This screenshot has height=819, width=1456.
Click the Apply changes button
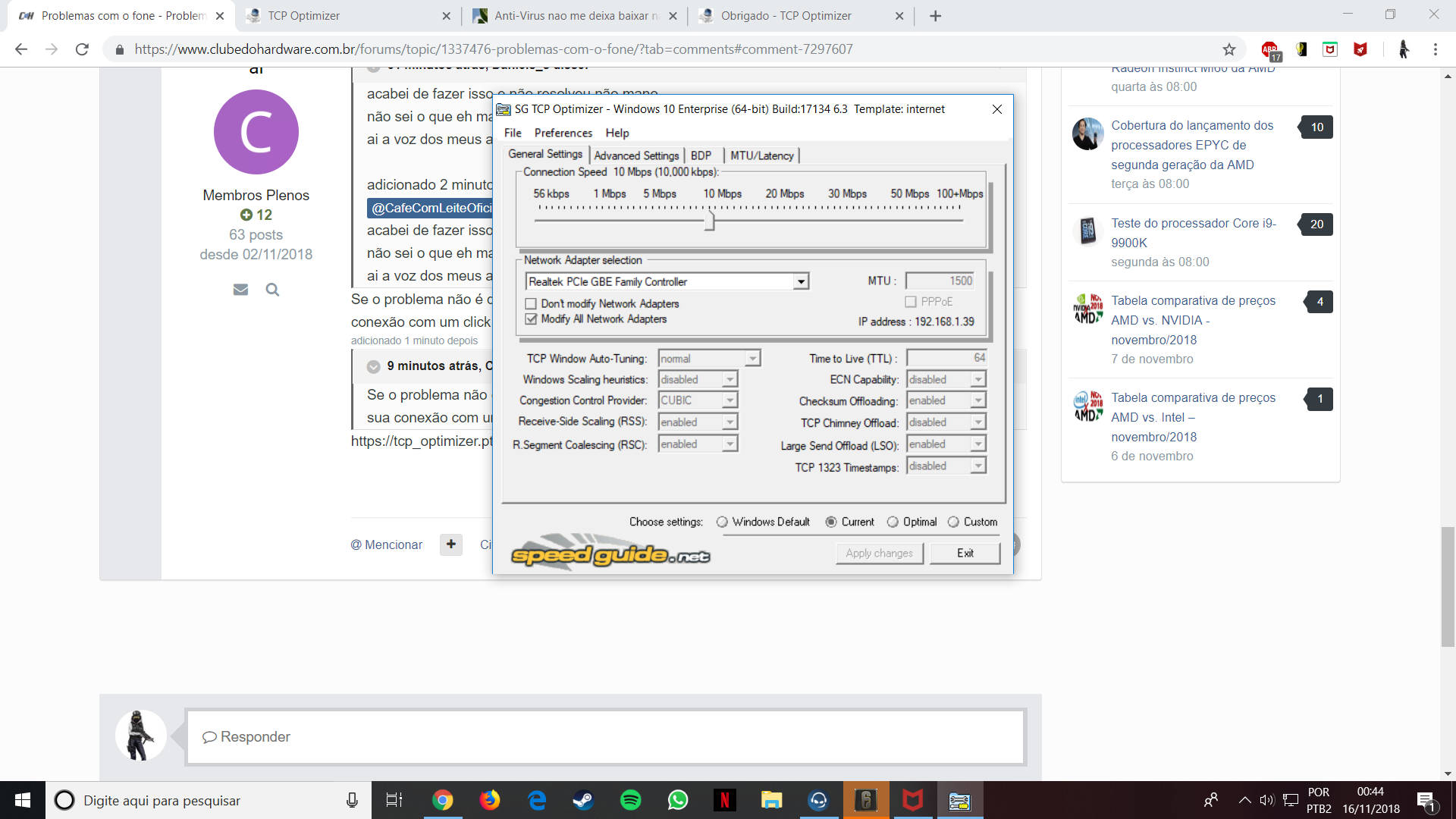click(880, 553)
